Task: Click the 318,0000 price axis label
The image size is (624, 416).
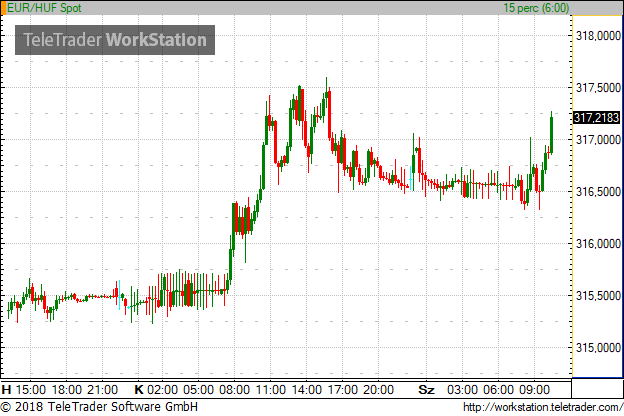Action: (x=598, y=36)
